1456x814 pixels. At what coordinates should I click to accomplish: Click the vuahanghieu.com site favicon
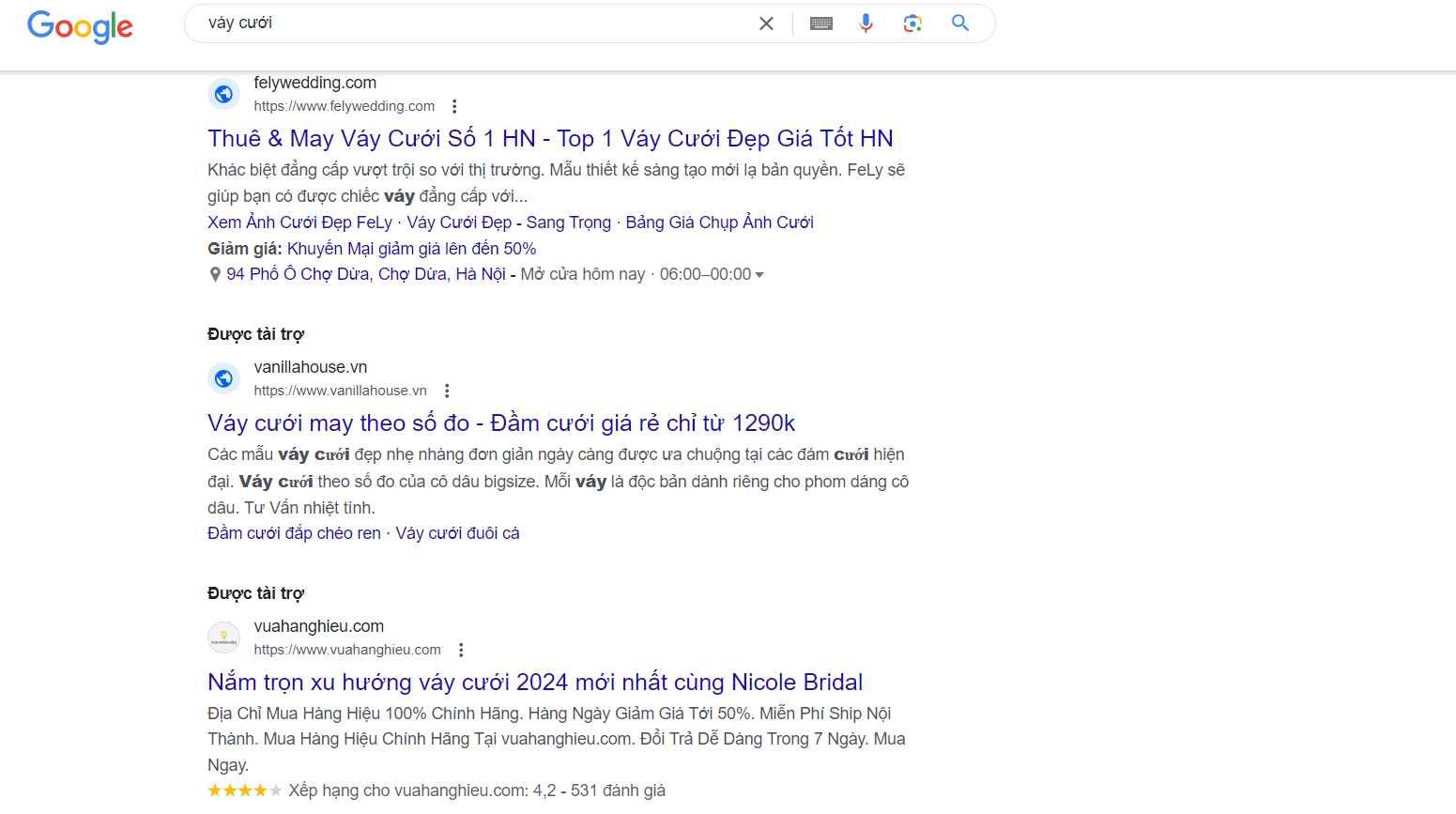click(x=223, y=637)
